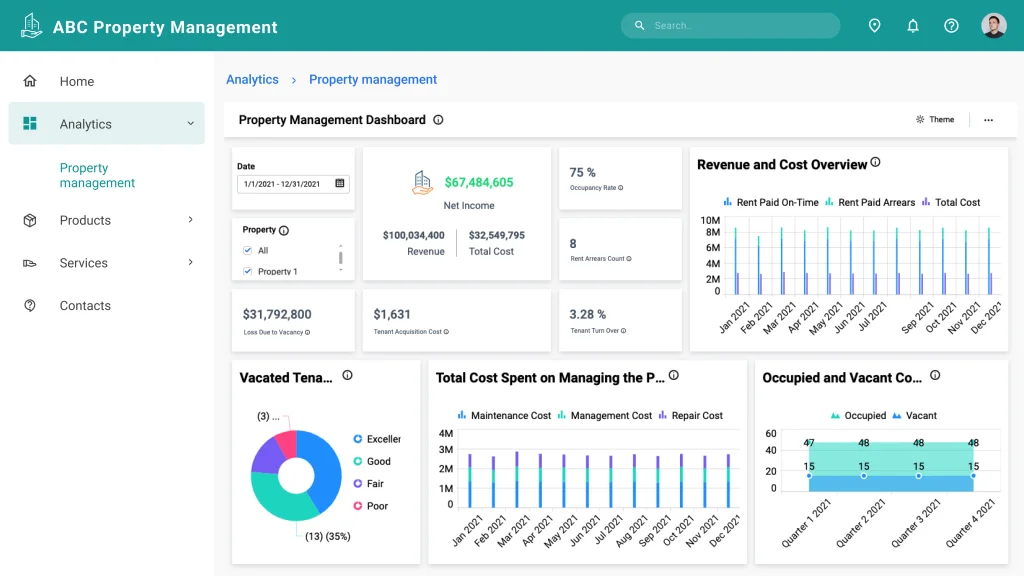
Task: Click the Analytics breadcrumb link
Action: pyautogui.click(x=252, y=79)
